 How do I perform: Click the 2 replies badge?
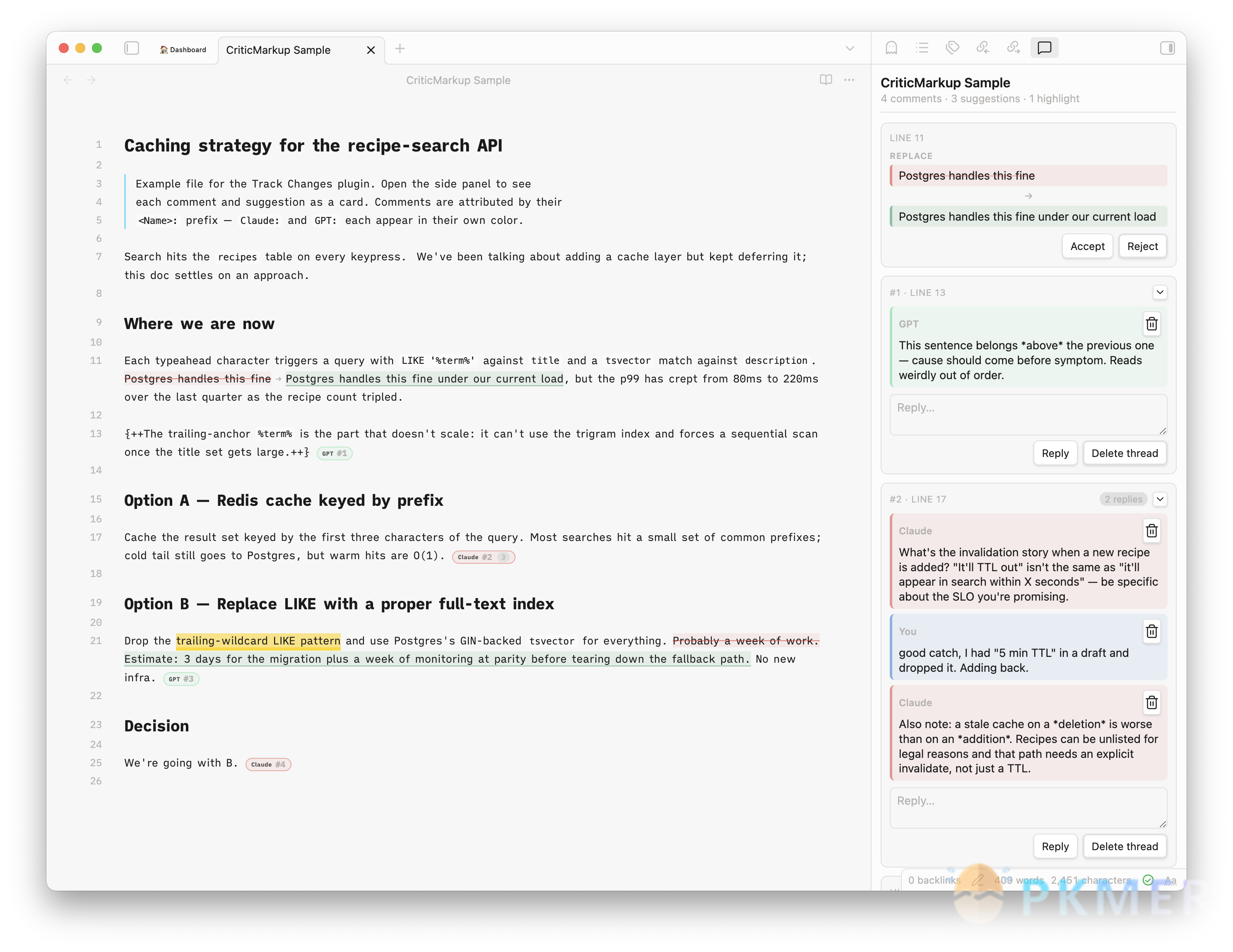tap(1123, 499)
